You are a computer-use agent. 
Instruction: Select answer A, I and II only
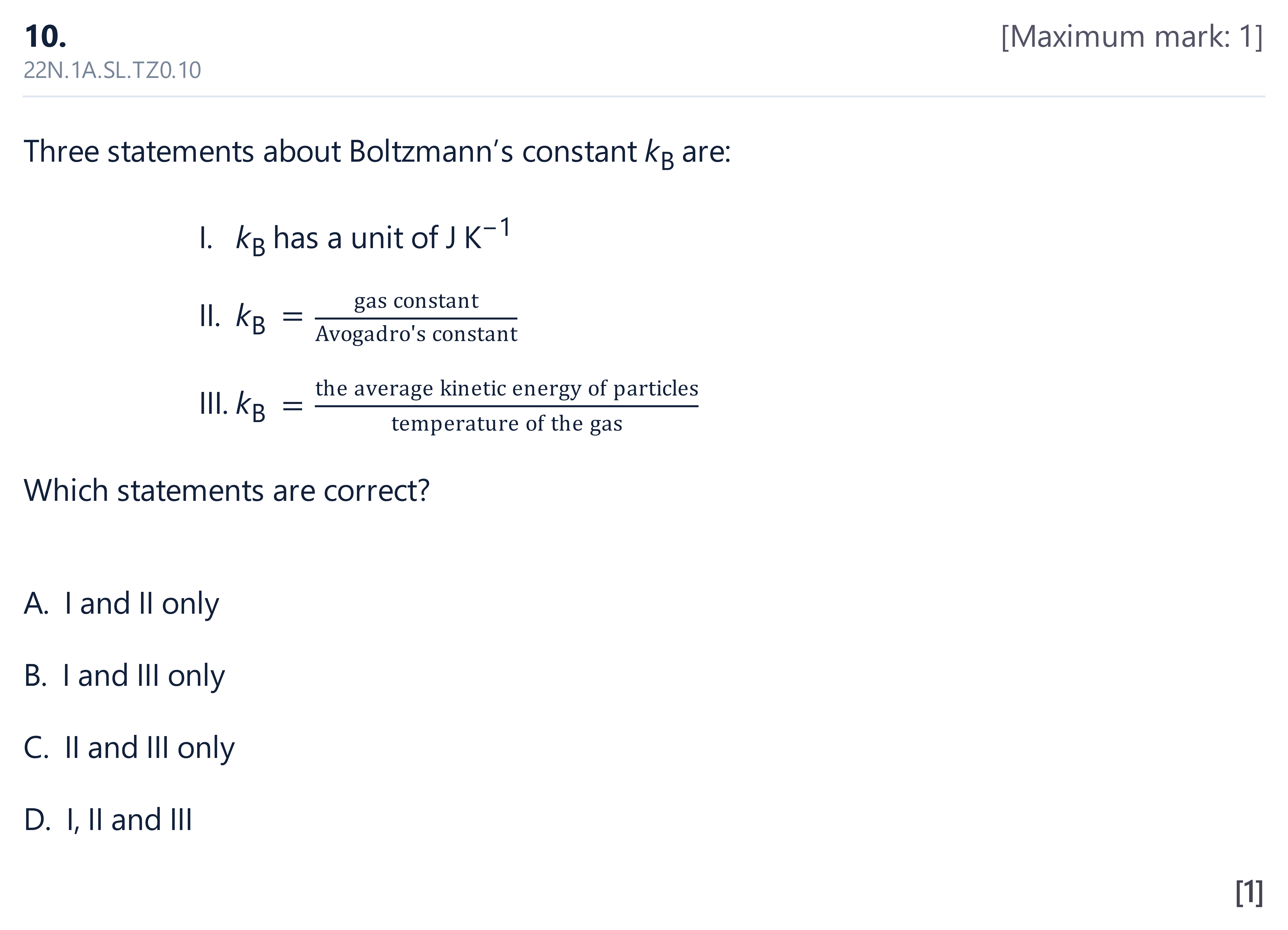pos(121,604)
